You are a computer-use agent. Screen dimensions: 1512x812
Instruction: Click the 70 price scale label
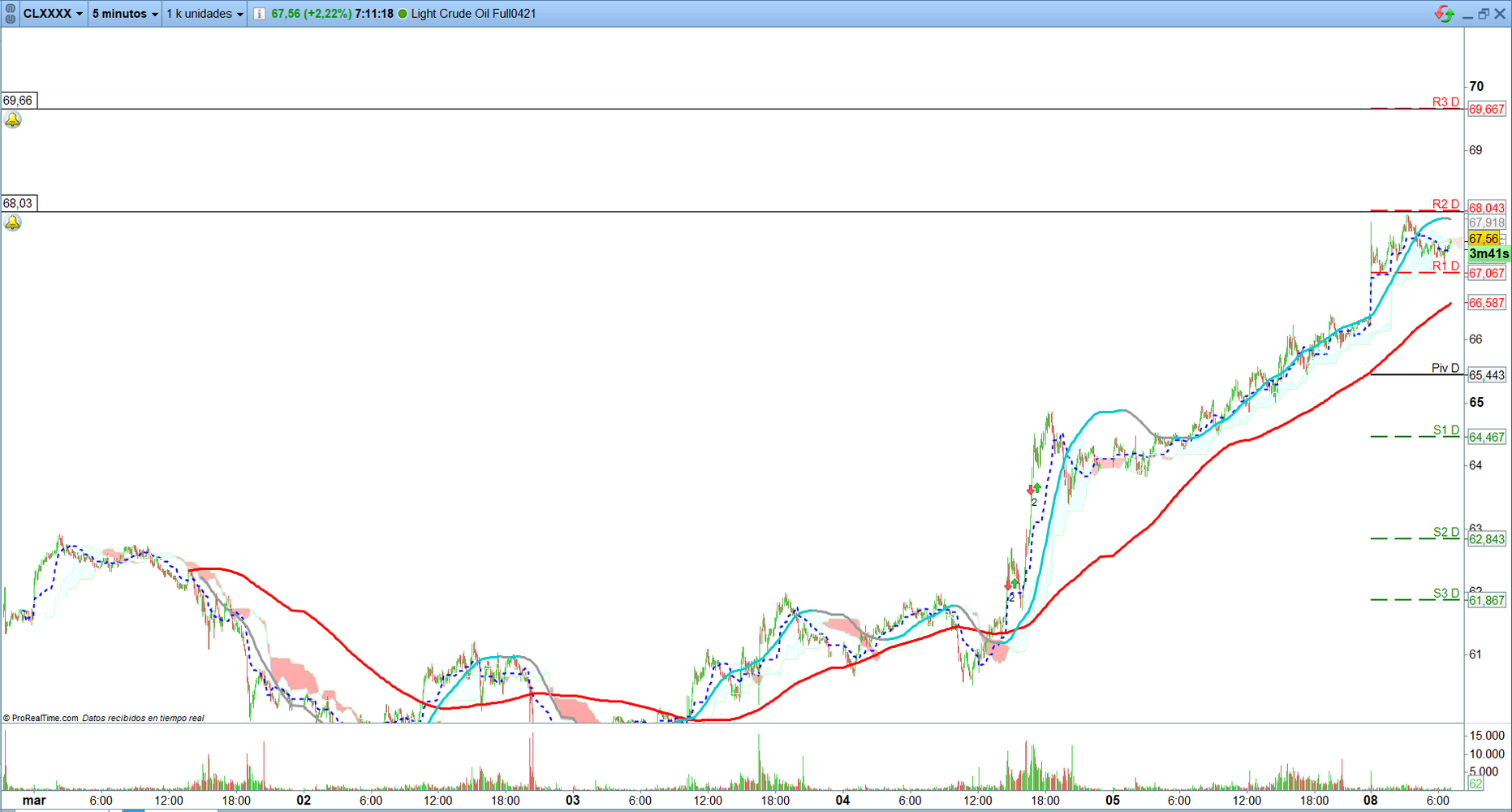pyautogui.click(x=1476, y=86)
